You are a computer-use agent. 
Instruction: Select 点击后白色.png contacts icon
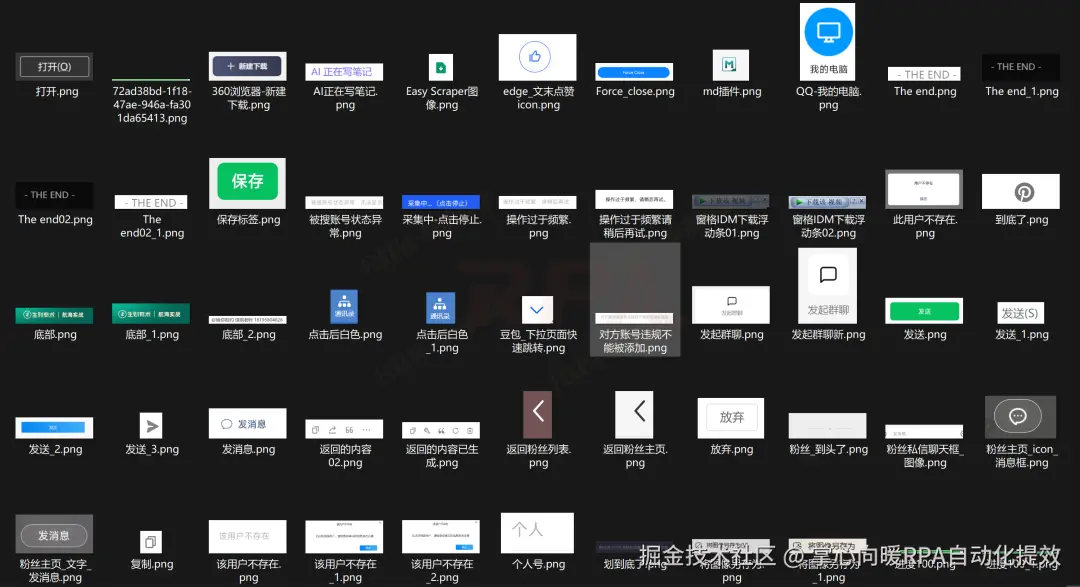click(344, 307)
